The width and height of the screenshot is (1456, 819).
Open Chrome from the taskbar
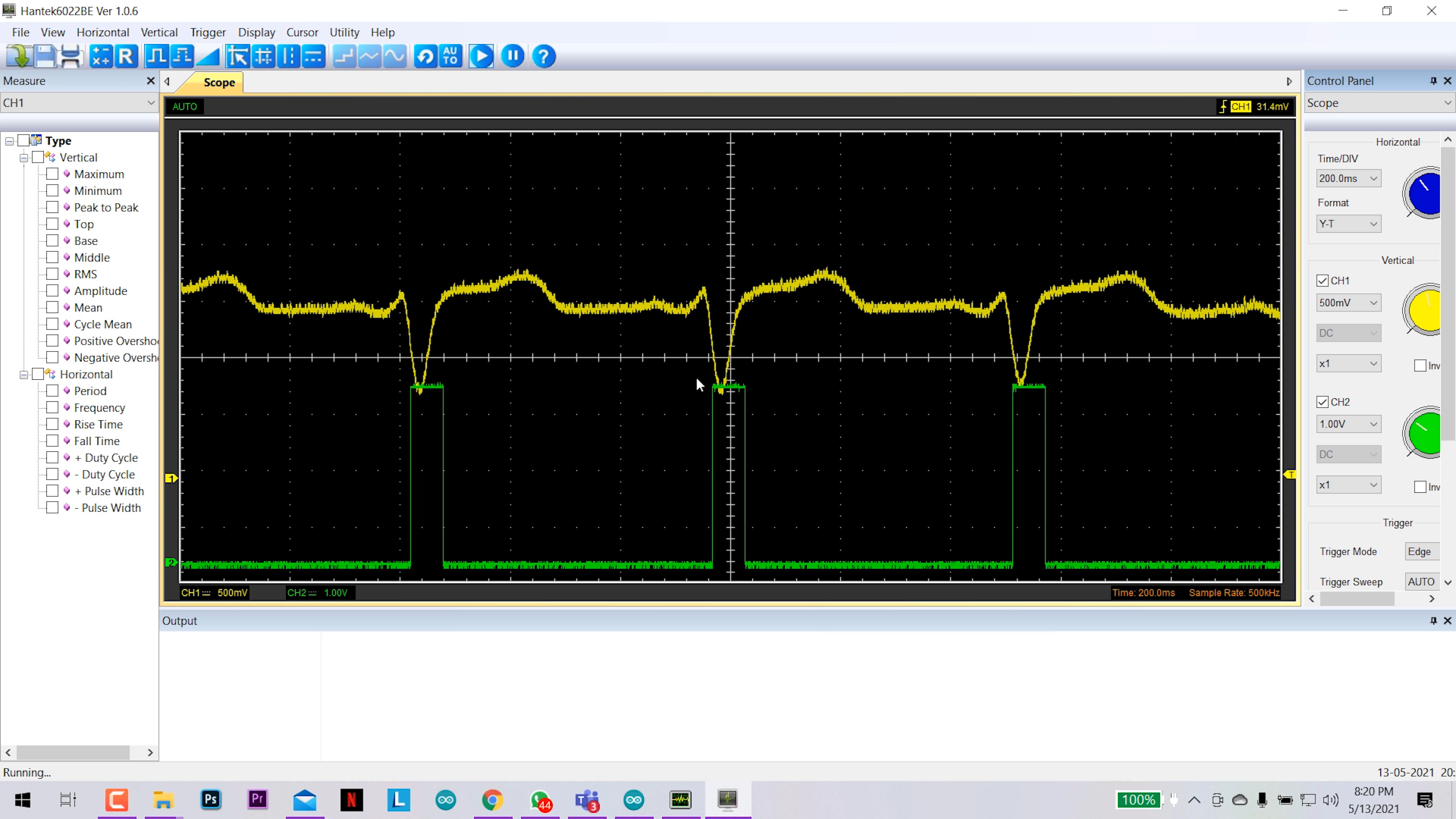[x=493, y=800]
